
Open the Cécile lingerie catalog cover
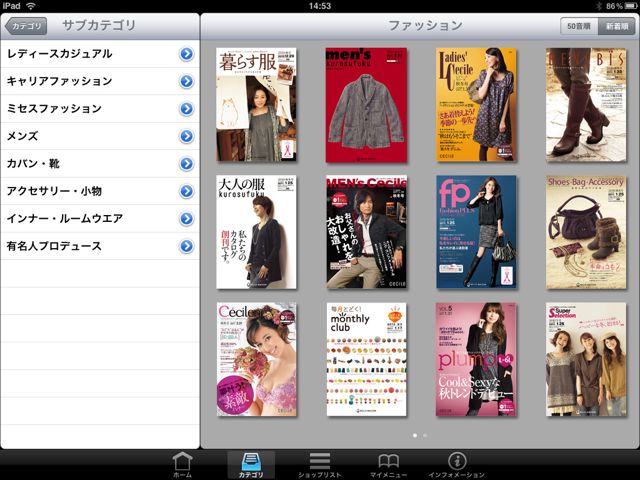(256, 360)
